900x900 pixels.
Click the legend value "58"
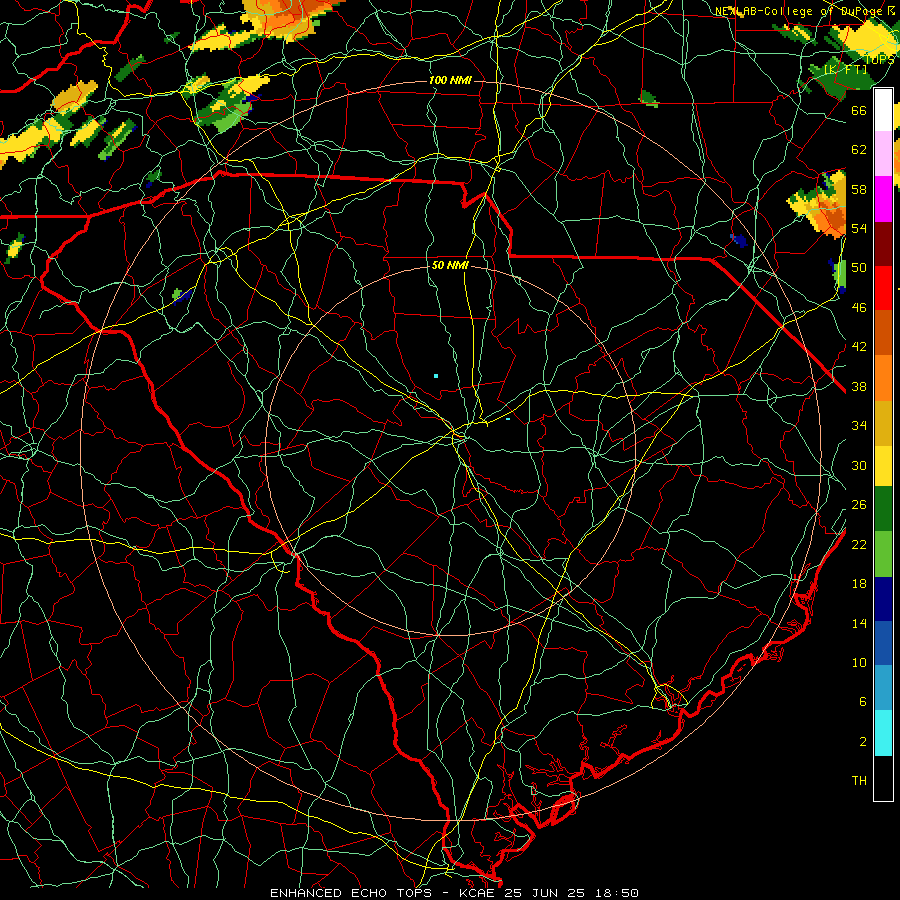click(859, 189)
